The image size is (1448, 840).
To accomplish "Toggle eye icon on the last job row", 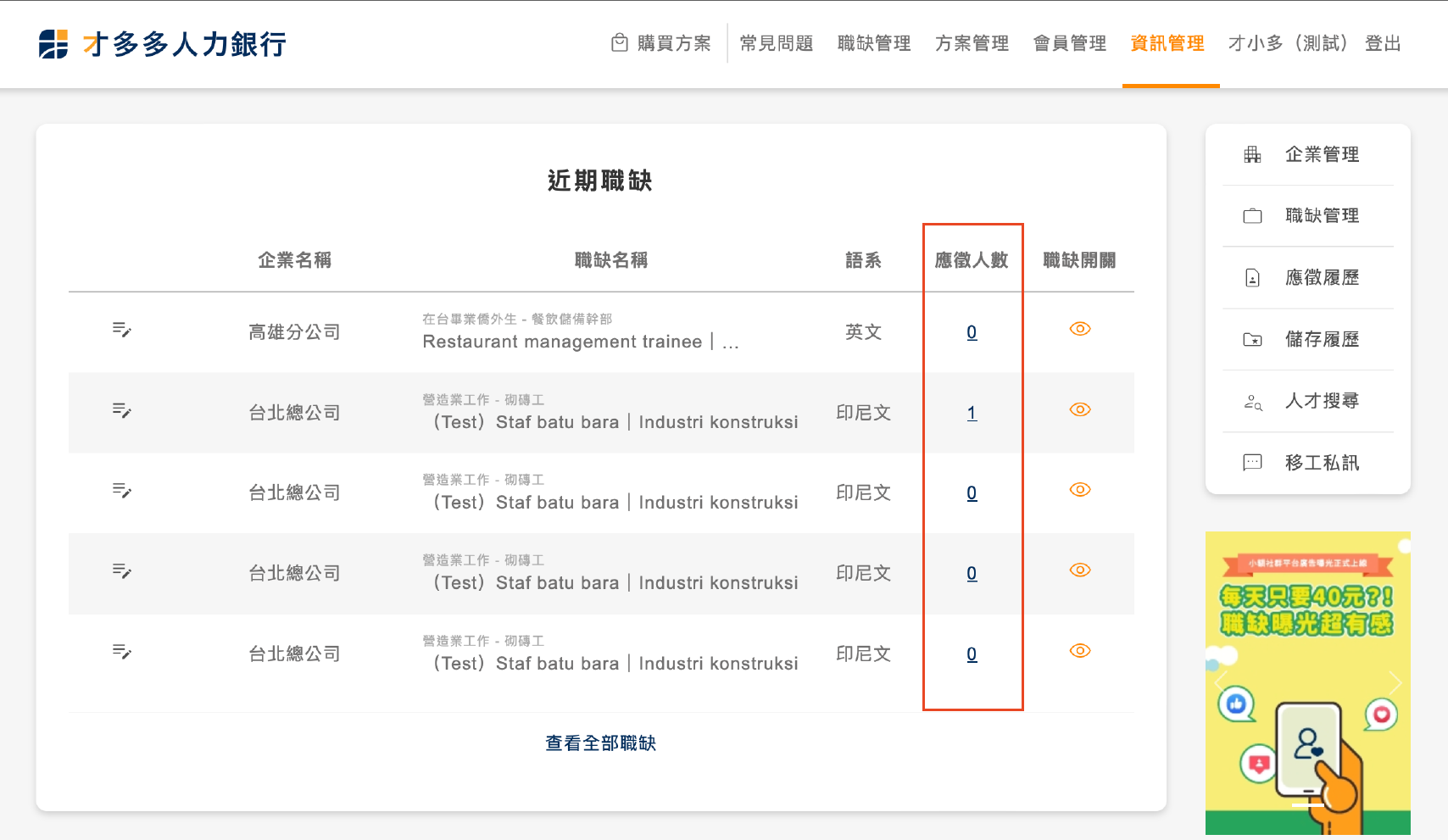I will pos(1079,651).
